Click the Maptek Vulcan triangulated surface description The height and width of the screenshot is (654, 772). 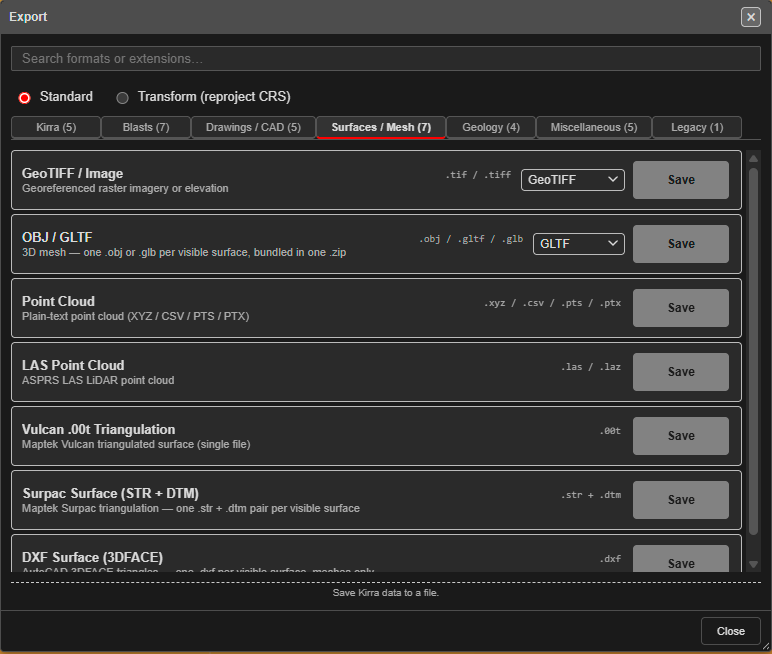(x=136, y=445)
